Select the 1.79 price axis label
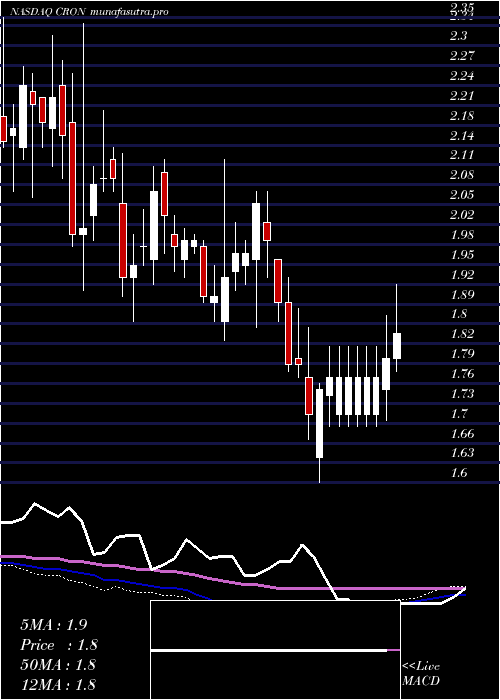 click(462, 354)
